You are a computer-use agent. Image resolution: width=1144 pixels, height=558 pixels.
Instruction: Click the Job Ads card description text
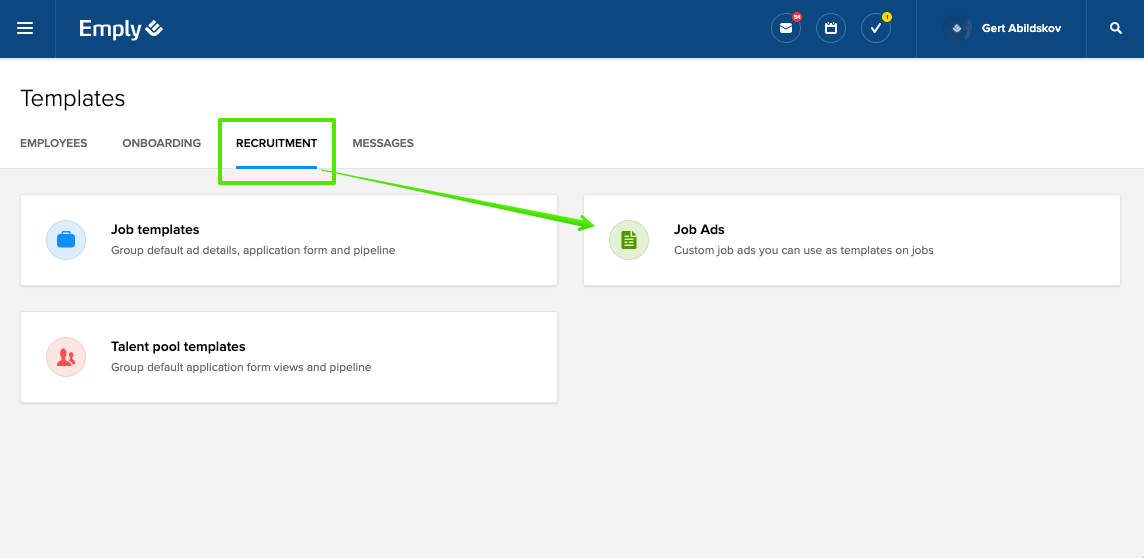tap(803, 251)
